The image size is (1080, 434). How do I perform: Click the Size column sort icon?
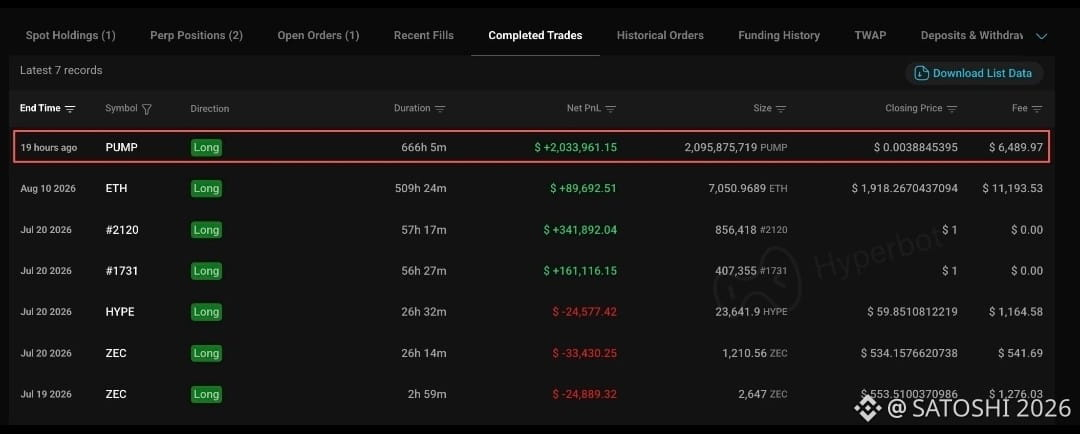(x=780, y=109)
